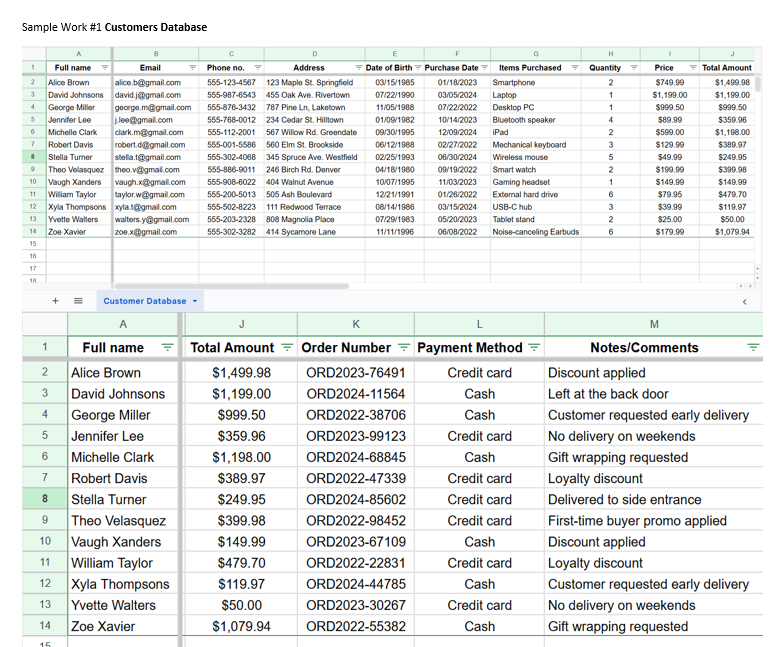Open the Address column filter dropdown

tap(357, 68)
